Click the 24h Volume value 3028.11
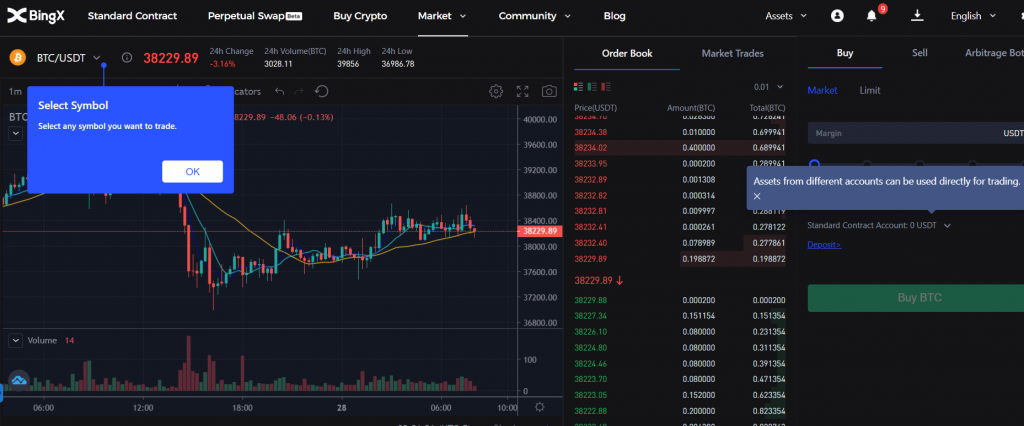The width and height of the screenshot is (1024, 426). (278, 64)
